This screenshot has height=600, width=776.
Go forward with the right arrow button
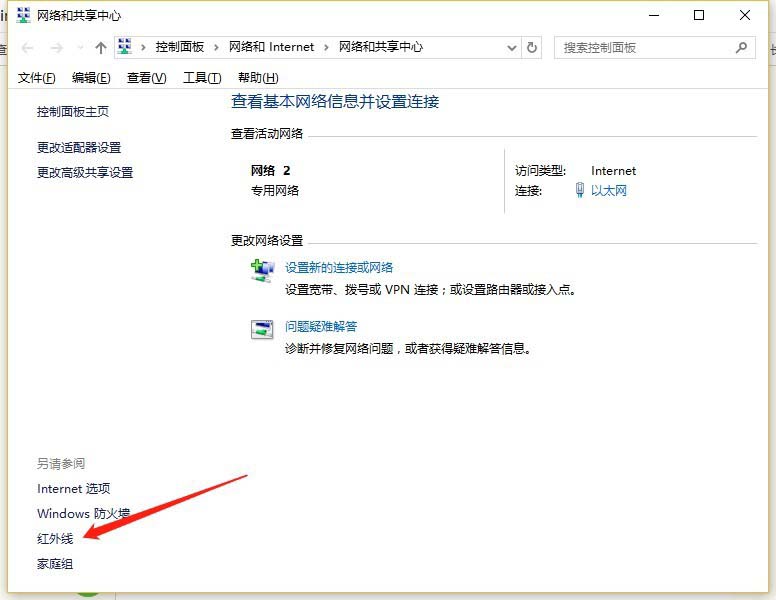[57, 48]
